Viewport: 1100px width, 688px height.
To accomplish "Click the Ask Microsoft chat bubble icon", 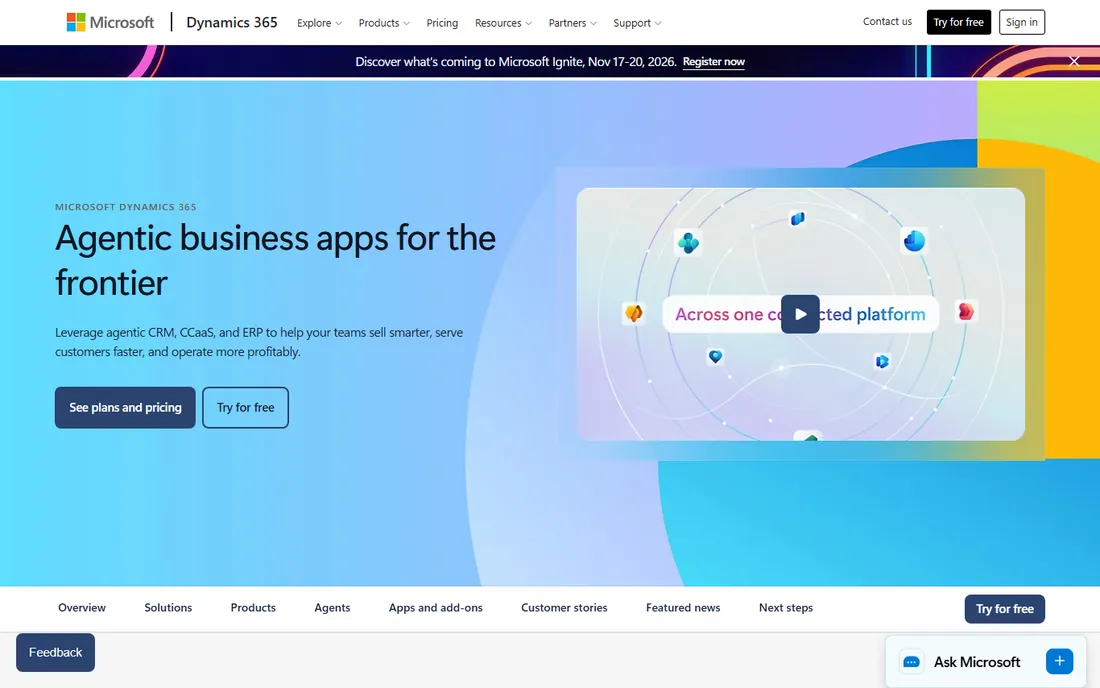I will pos(911,662).
